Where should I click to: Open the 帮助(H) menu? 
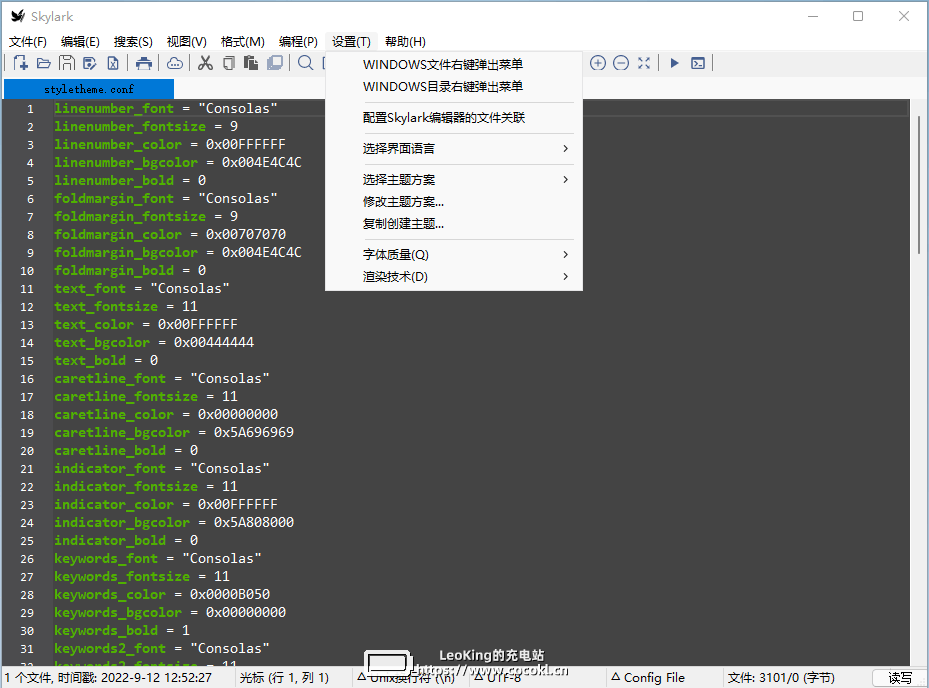tap(405, 41)
